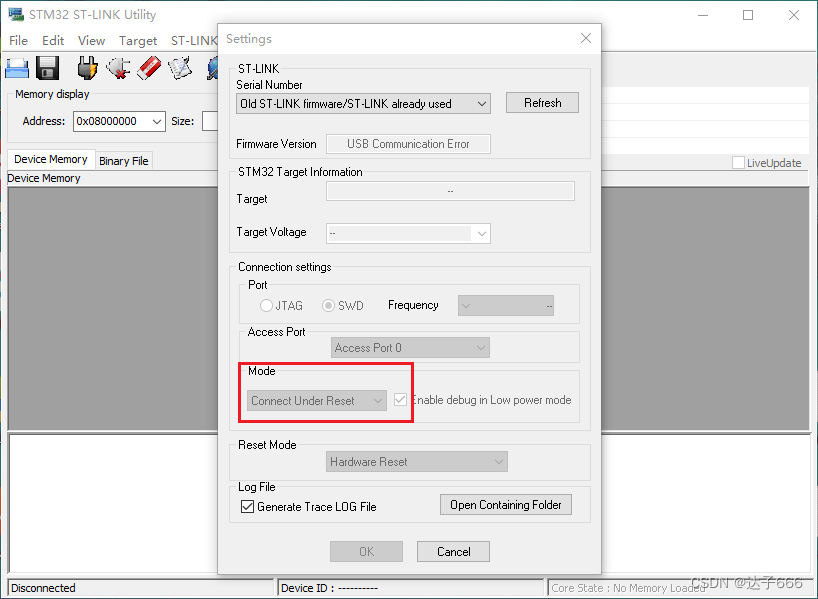Image resolution: width=818 pixels, height=599 pixels.
Task: Click the LiveUpdate checkbox
Action: 737,162
